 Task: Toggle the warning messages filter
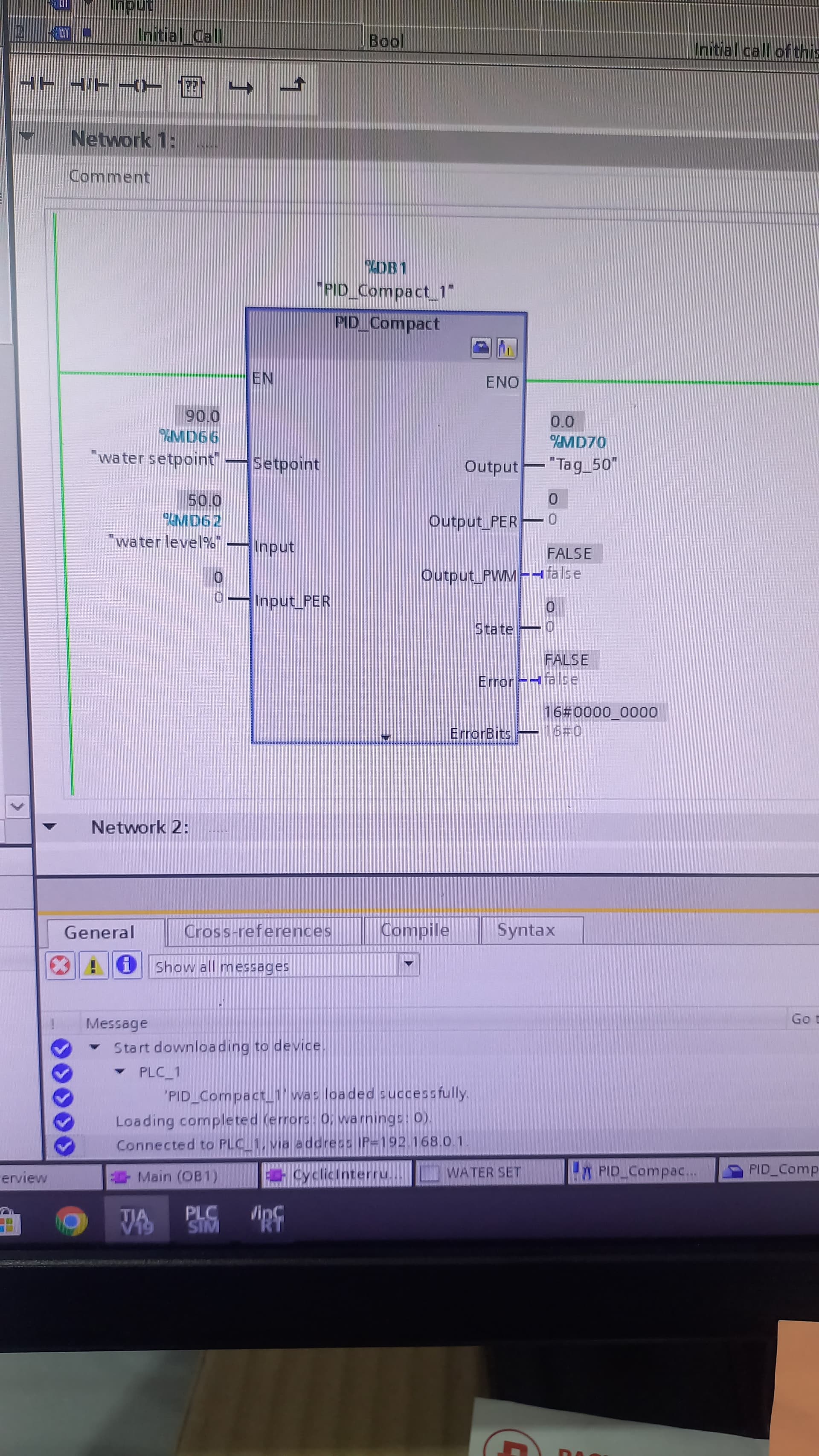93,965
